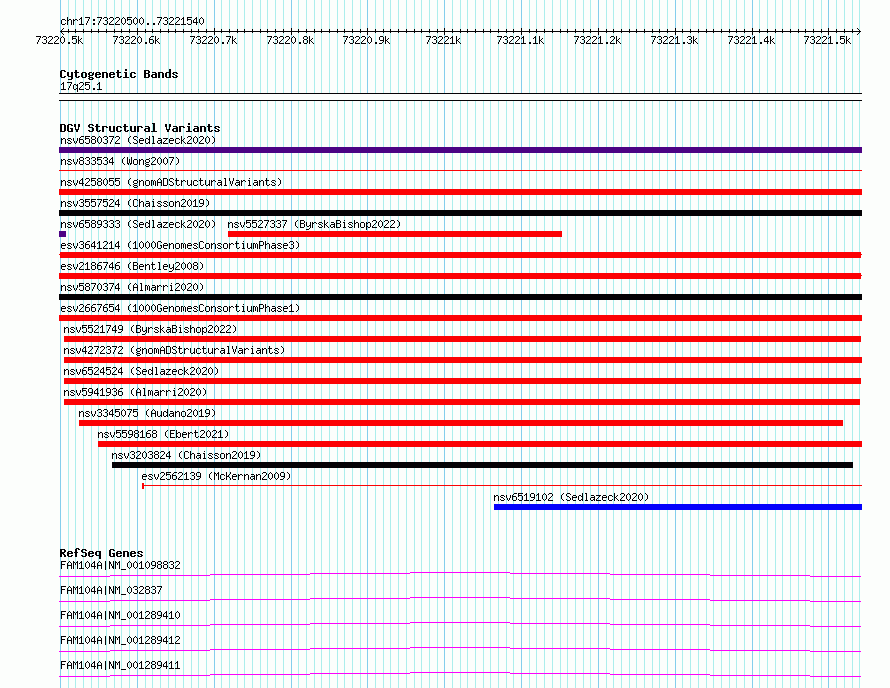This screenshot has height=688, width=890.
Task: Select transcript FAM104A|NM_001289411
Action: point(120,665)
